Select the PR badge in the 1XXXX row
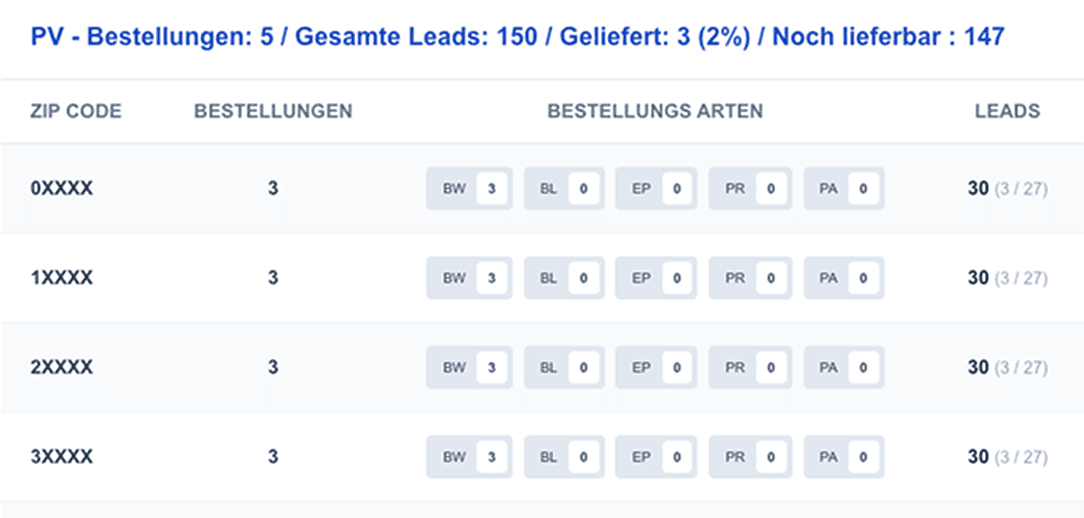Image resolution: width=1084 pixels, height=518 pixels. pyautogui.click(x=749, y=278)
